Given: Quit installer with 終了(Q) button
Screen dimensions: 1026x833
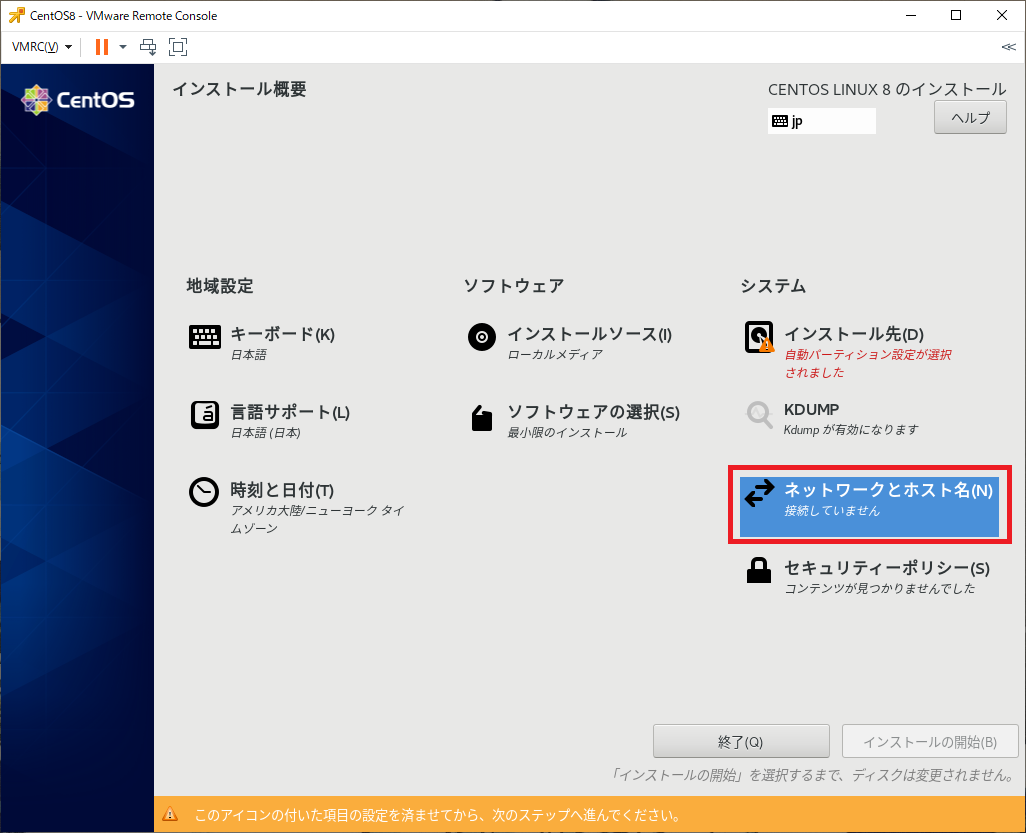Looking at the screenshot, I should tap(741, 741).
